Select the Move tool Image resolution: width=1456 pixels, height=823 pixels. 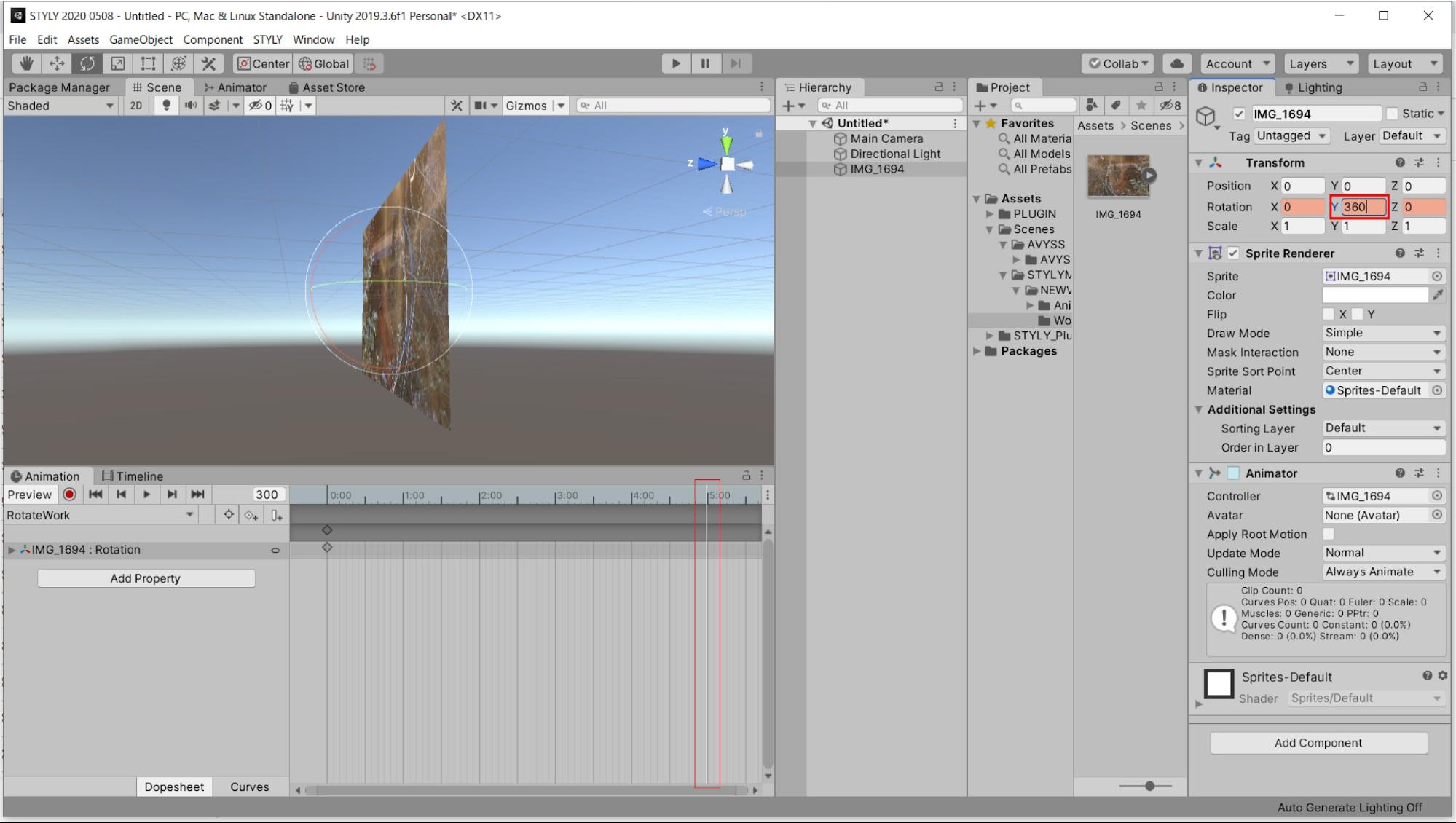tap(57, 63)
